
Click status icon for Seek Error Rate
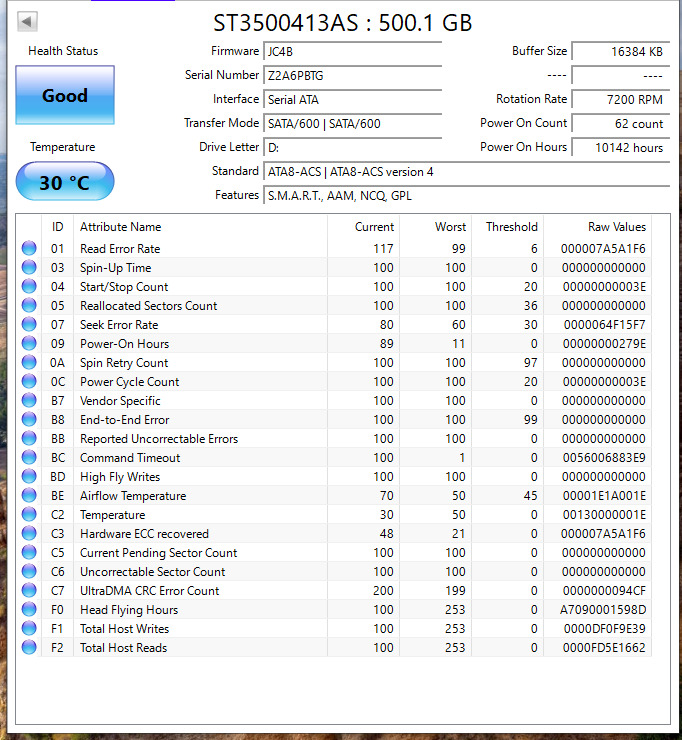29,324
